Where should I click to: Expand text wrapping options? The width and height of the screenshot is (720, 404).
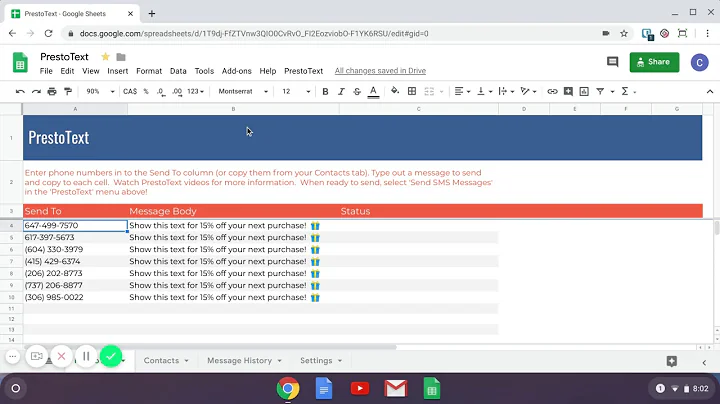[506, 91]
